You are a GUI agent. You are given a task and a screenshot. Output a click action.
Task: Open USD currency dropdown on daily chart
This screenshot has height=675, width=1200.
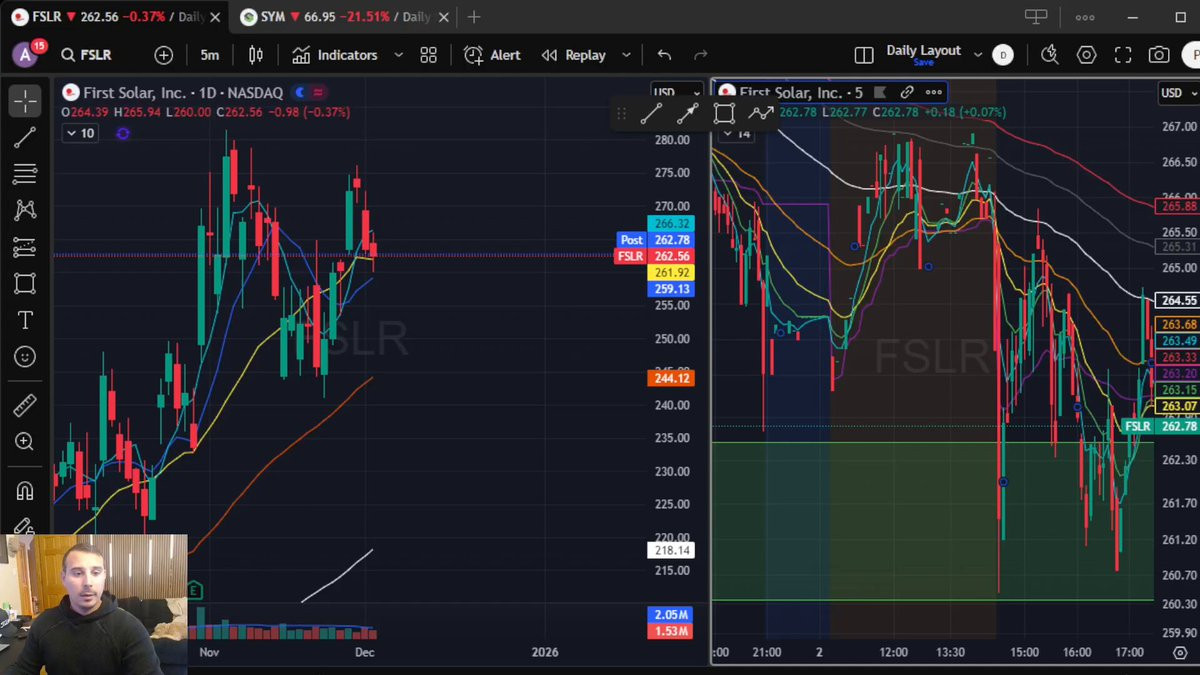tap(677, 93)
